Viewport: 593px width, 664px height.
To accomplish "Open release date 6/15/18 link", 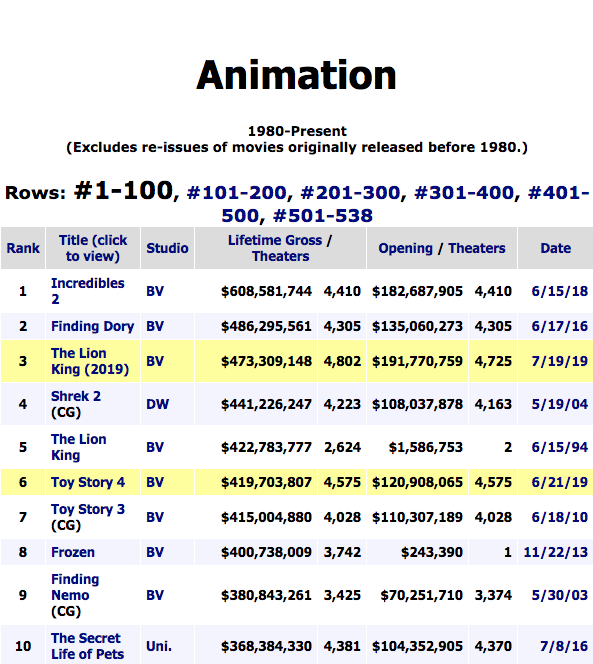I will (x=560, y=291).
